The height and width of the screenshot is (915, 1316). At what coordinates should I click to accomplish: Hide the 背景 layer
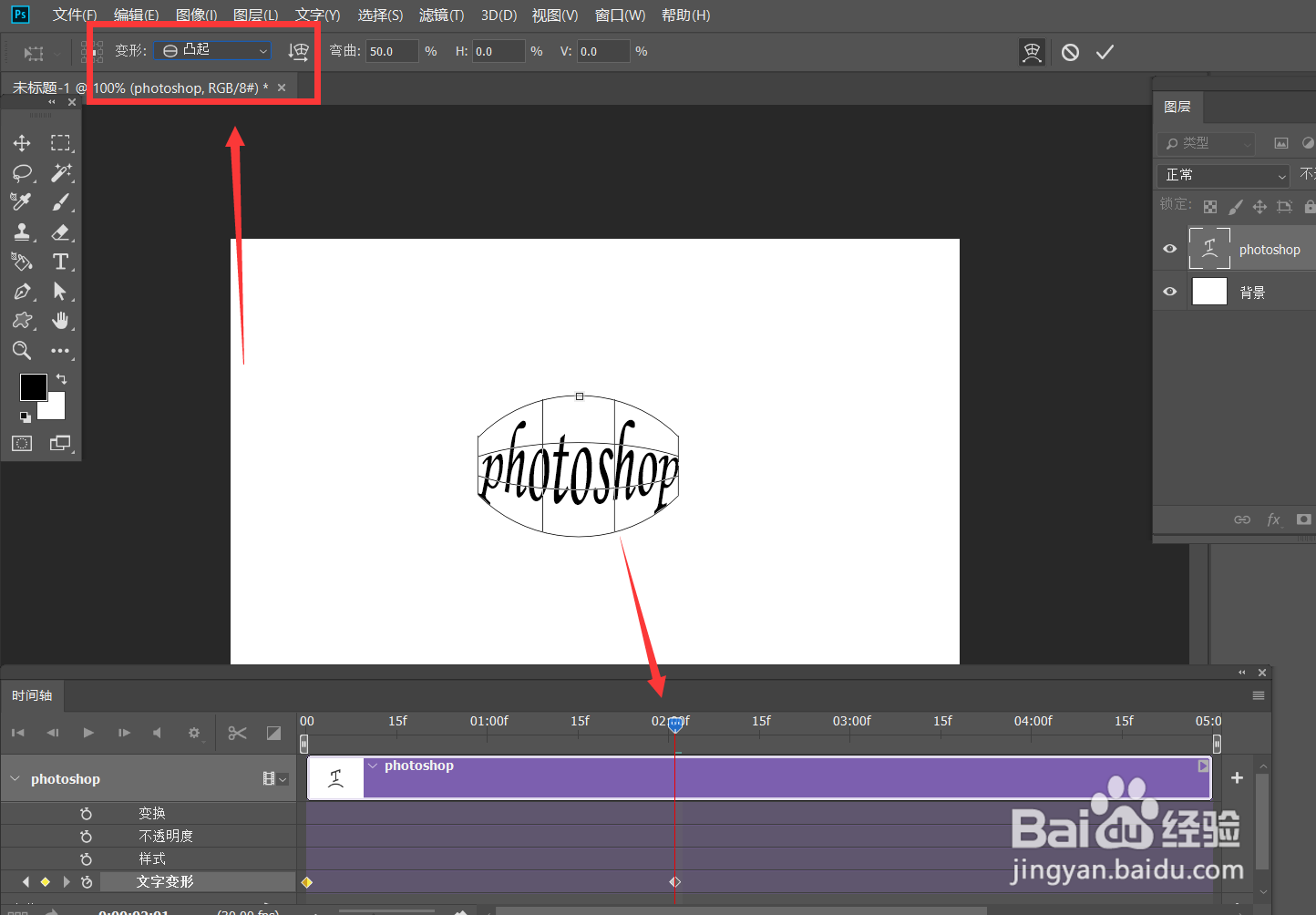pos(1170,292)
